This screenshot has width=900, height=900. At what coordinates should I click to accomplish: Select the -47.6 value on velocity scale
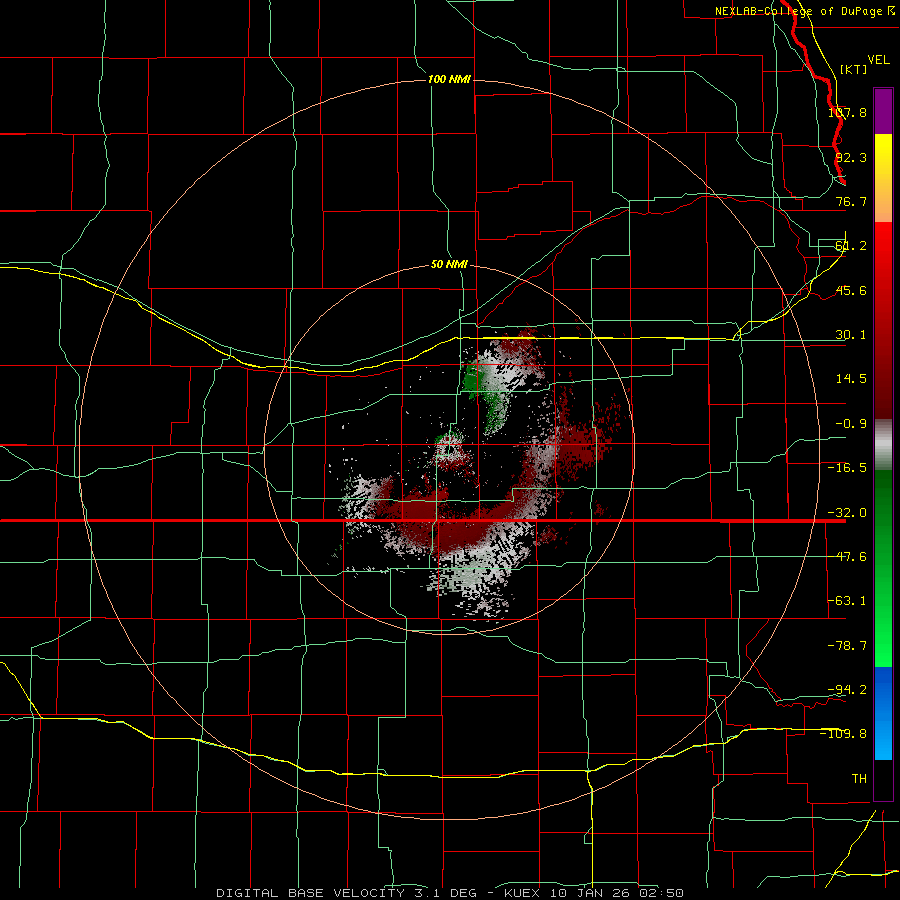point(847,557)
